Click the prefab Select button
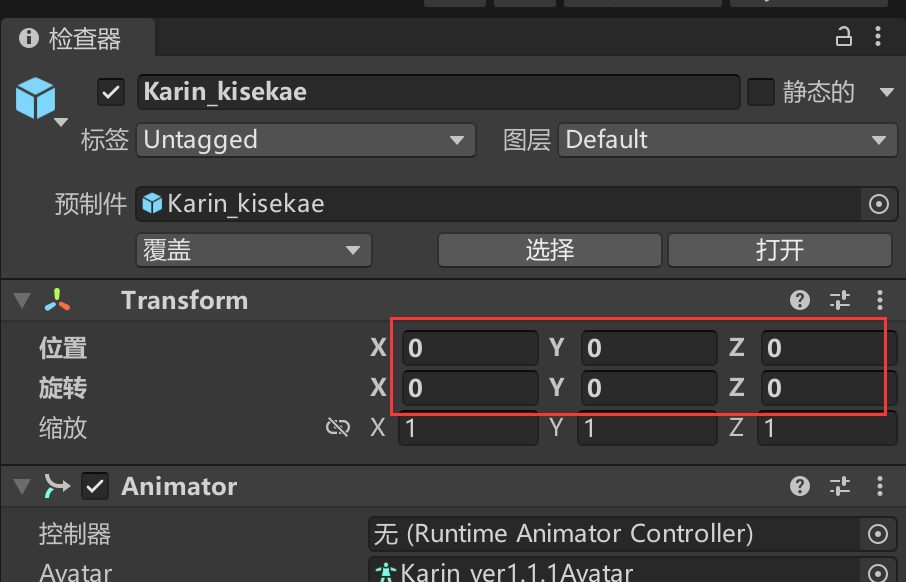 click(549, 250)
